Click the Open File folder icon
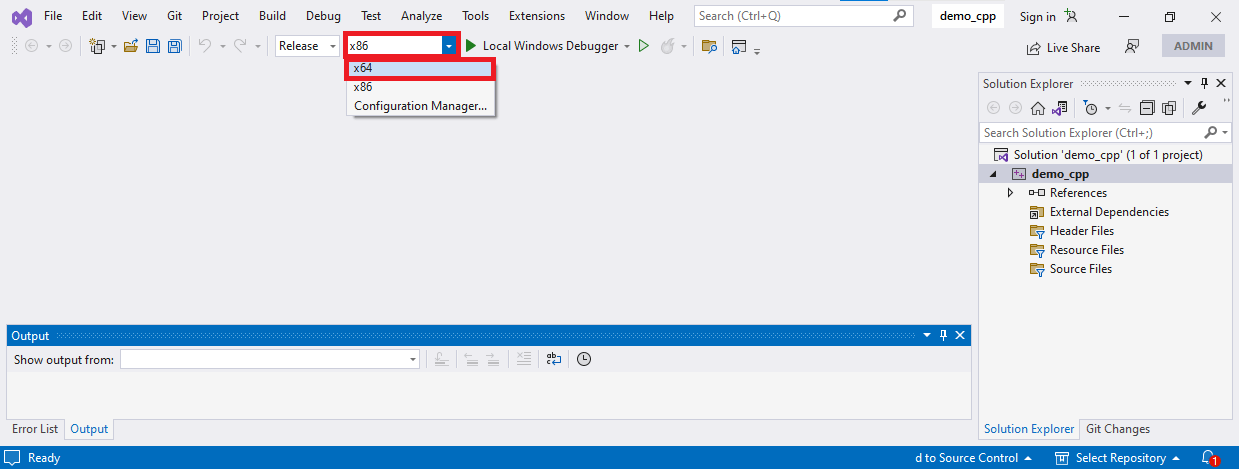Screen dimensions: 1239x469 [131, 46]
